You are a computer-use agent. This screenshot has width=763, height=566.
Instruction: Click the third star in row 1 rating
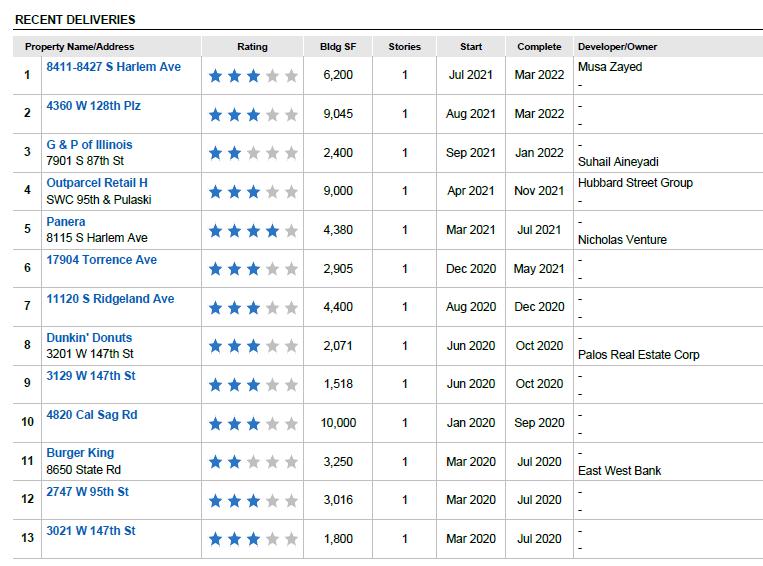253,75
